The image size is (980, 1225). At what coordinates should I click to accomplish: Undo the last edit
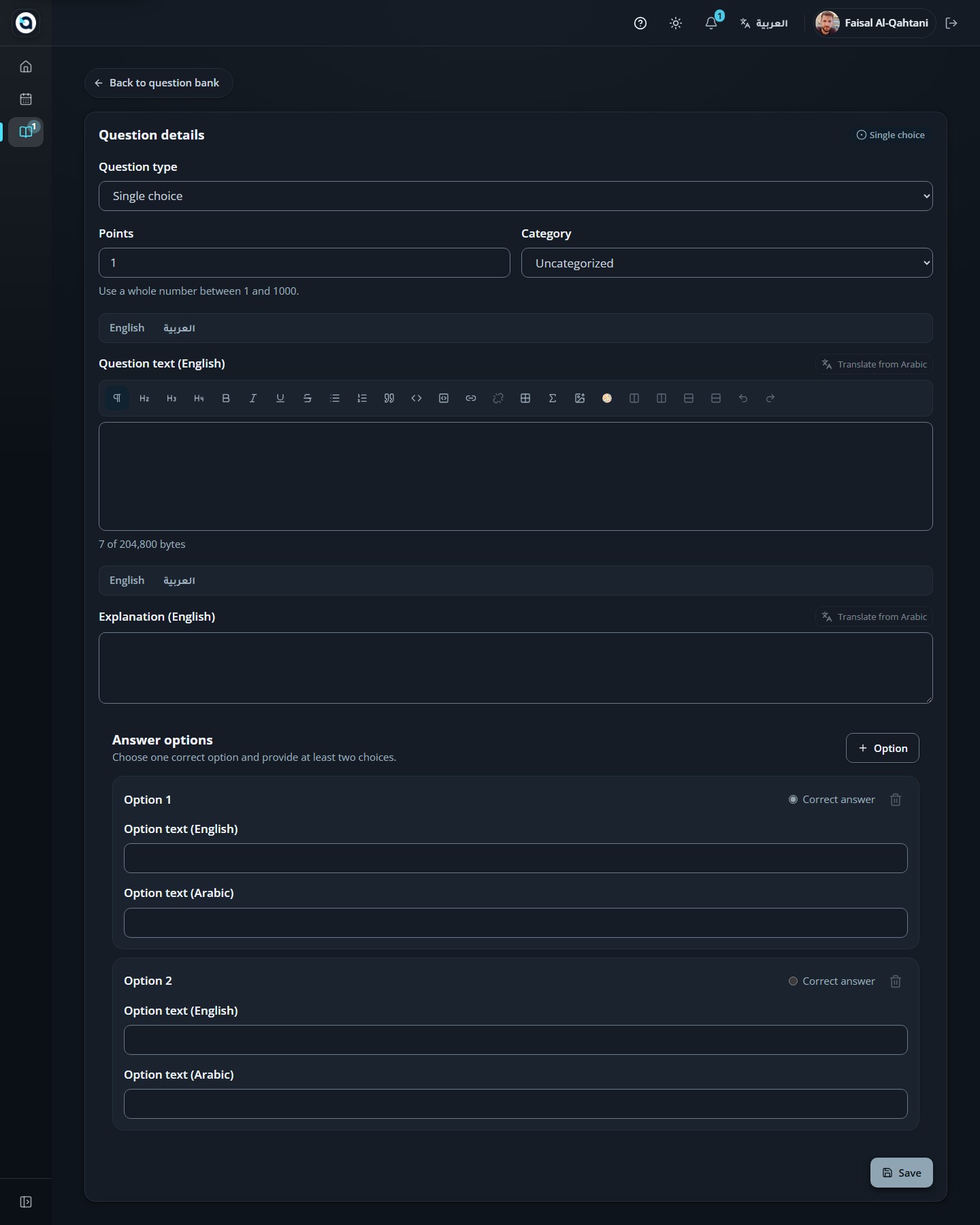[x=743, y=398]
